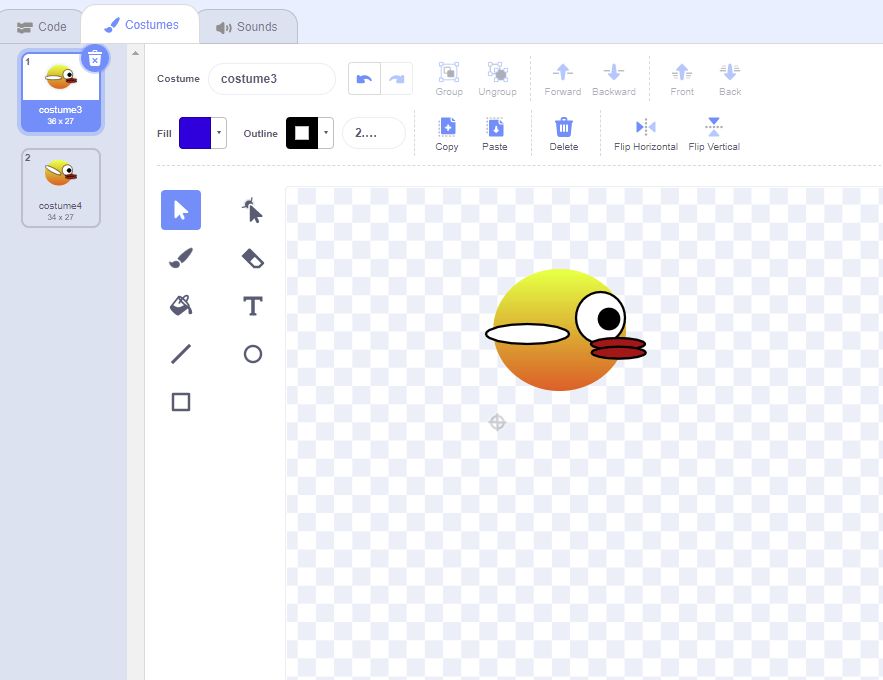The width and height of the screenshot is (883, 680).
Task: Switch to the Code tab
Action: tap(42, 26)
